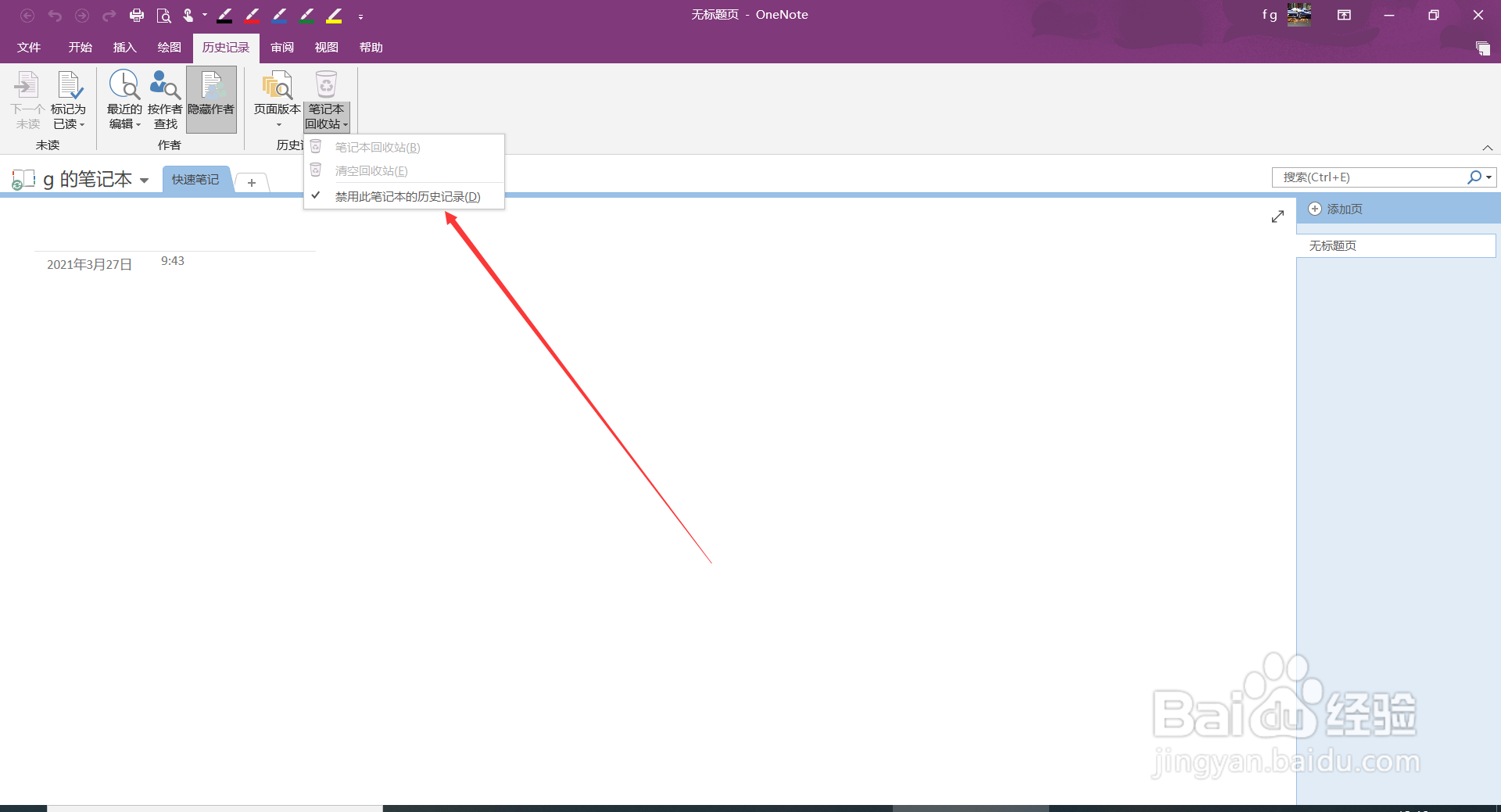Open Ribbon Display Options icon

point(1345,15)
